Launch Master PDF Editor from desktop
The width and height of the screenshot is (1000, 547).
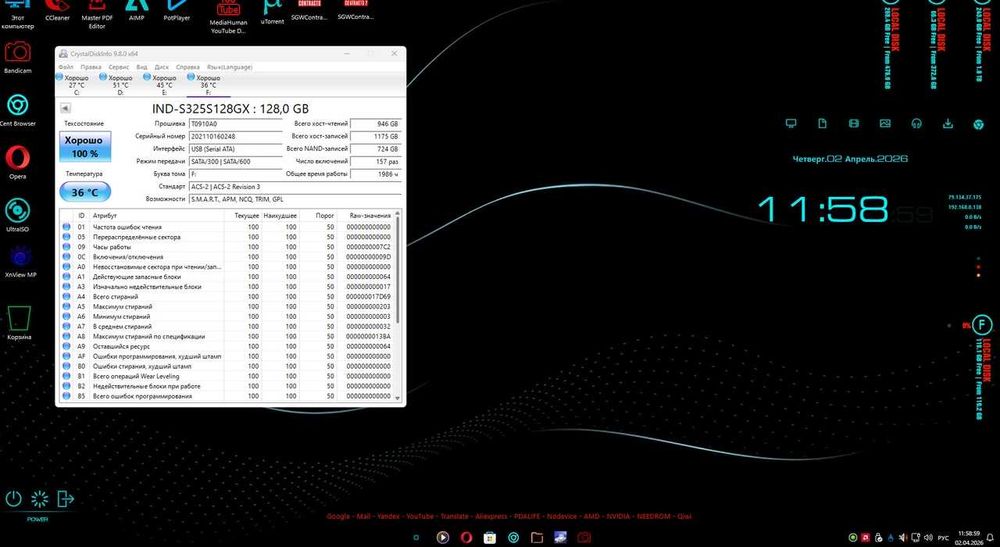pos(97,13)
